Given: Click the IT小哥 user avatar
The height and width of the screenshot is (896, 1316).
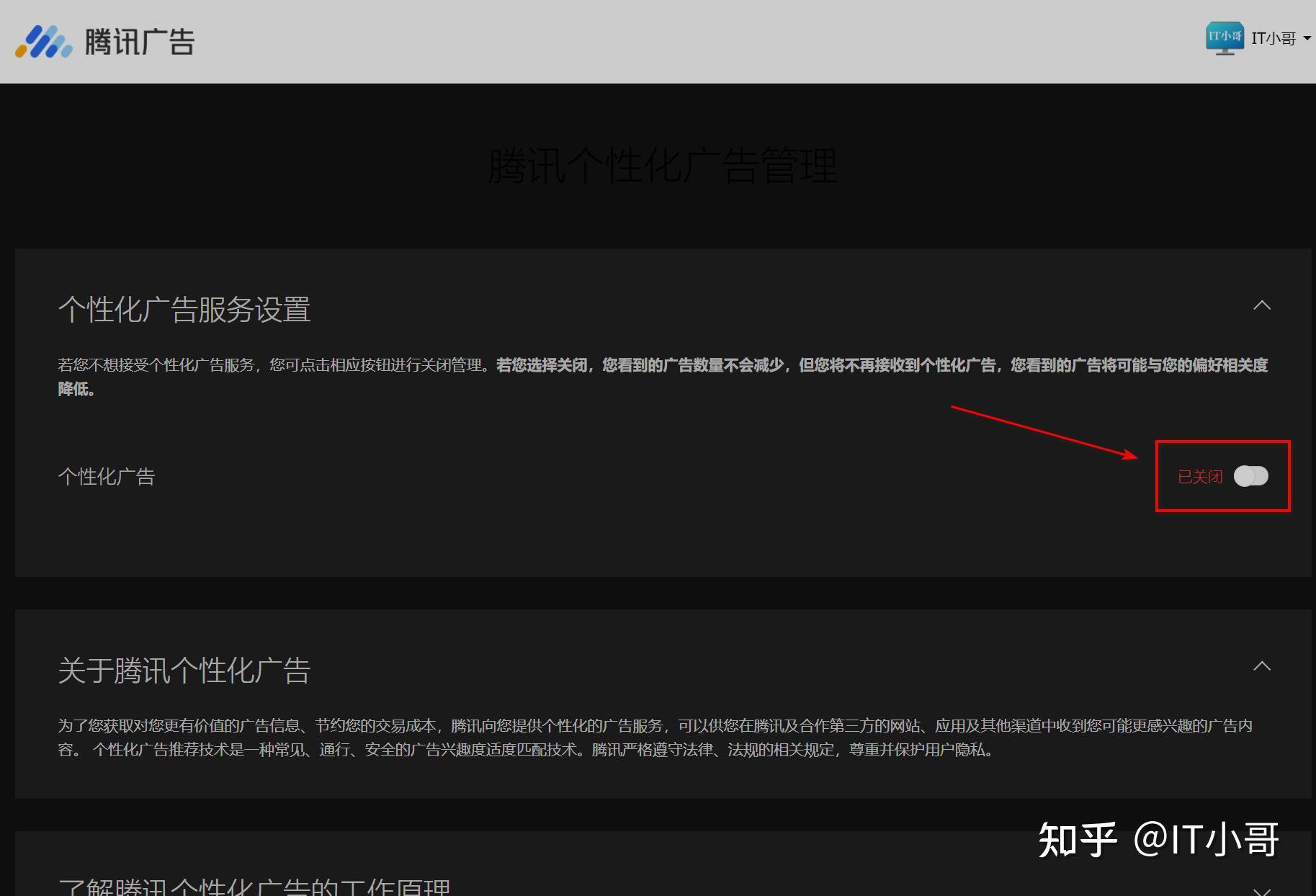Looking at the screenshot, I should (x=1225, y=38).
